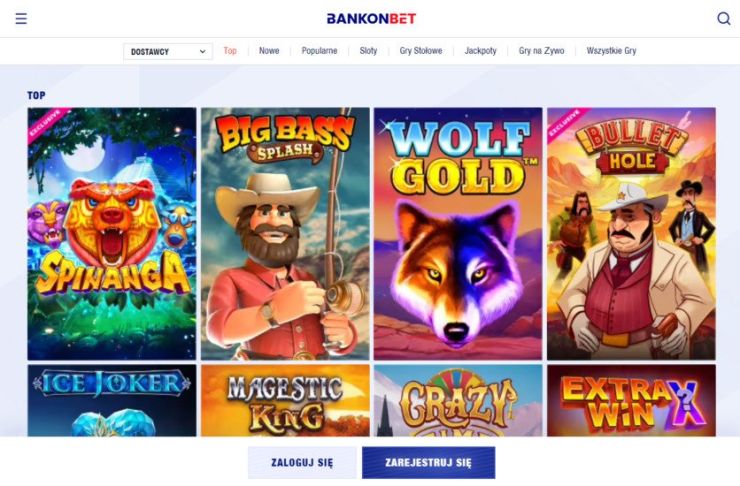
Task: Select the Top category tab
Action: (x=230, y=50)
